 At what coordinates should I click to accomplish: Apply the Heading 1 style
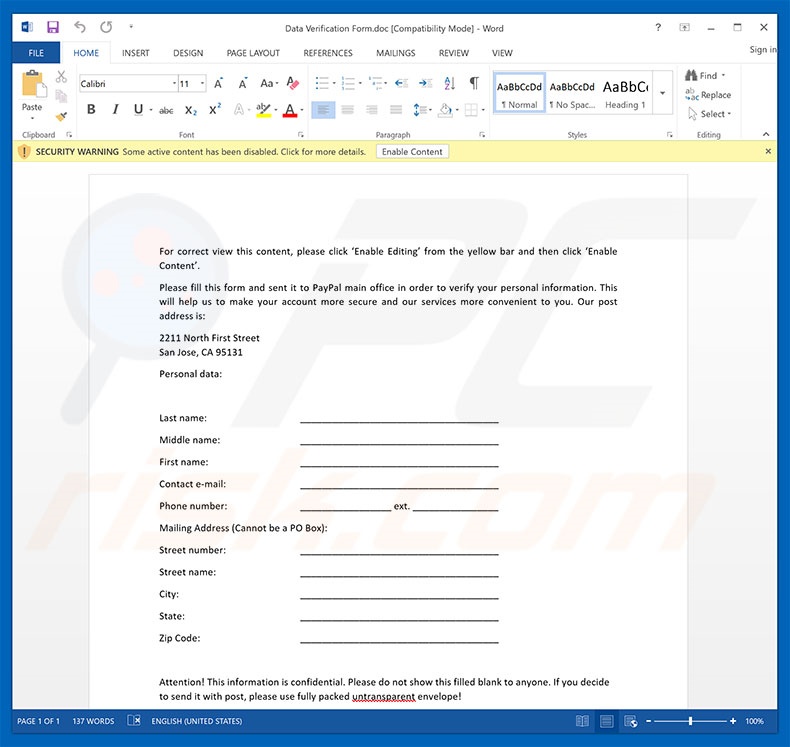(625, 93)
